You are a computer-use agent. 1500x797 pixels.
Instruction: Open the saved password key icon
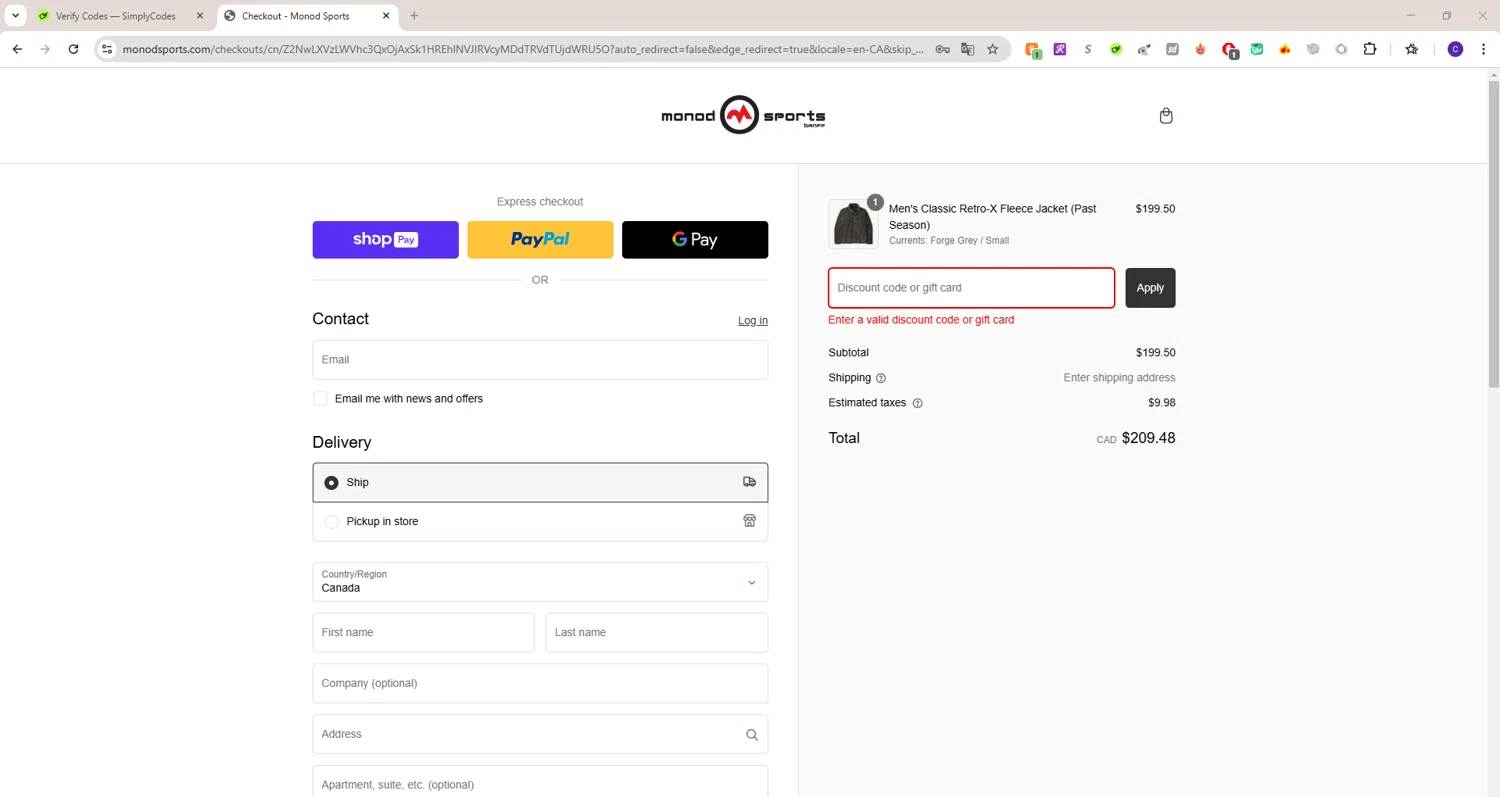[942, 49]
